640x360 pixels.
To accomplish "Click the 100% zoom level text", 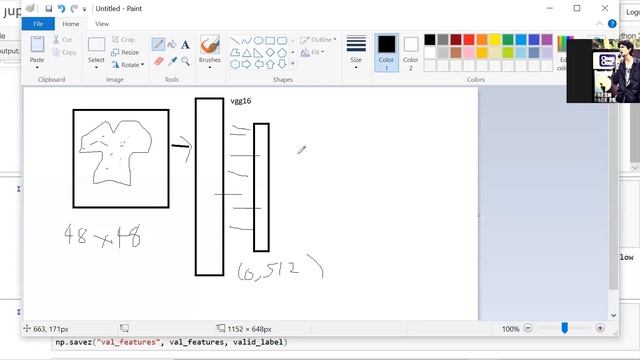I will [x=510, y=329].
